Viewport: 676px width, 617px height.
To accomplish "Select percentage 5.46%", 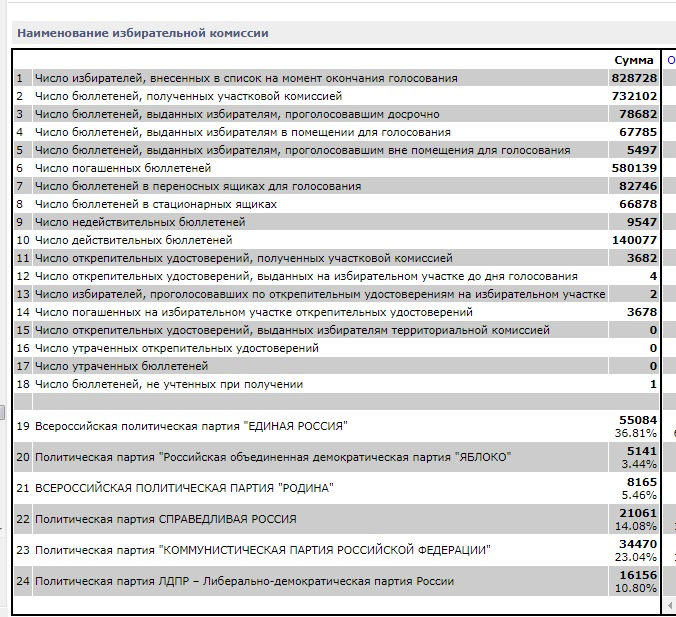I will tap(639, 495).
